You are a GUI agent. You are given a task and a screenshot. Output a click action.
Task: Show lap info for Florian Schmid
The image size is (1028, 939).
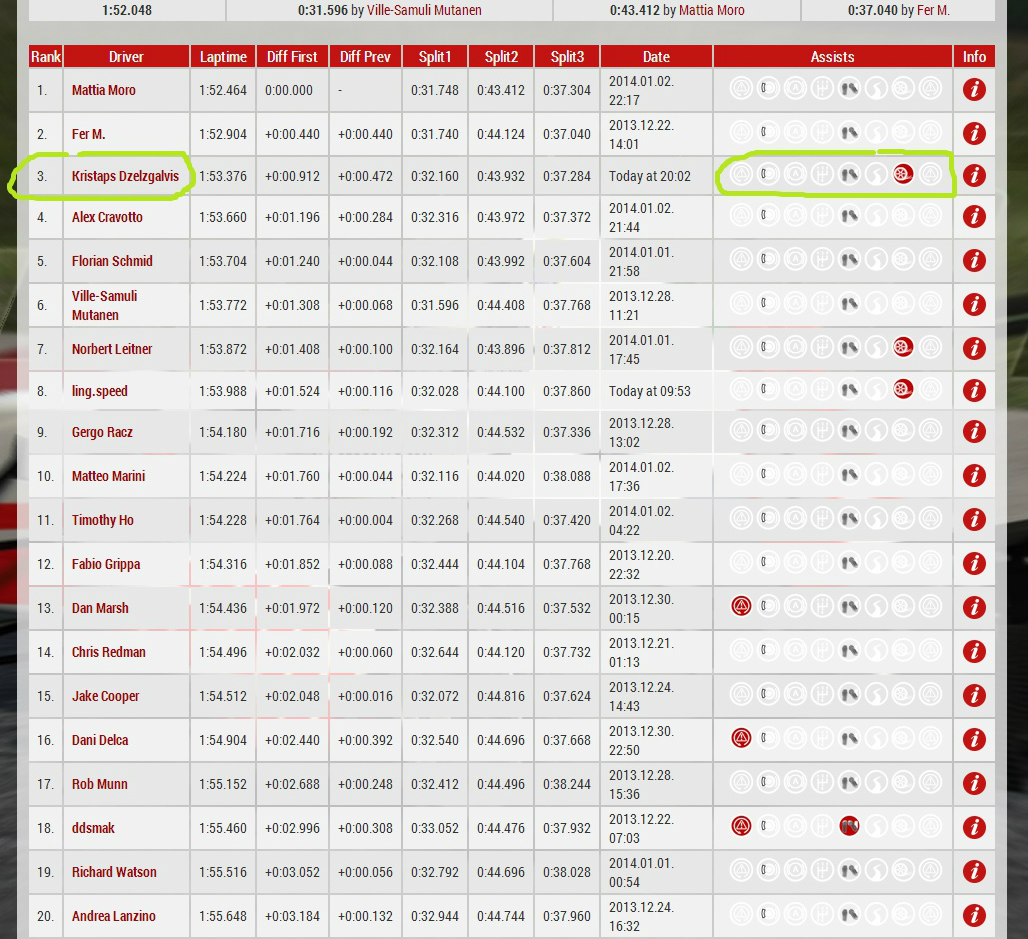click(974, 260)
